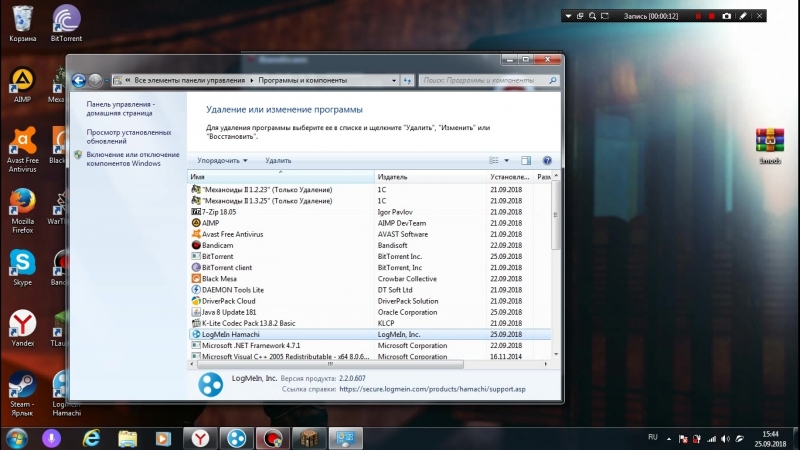Viewport: 800px width, 450px height.
Task: Switch to Minecraft block icon in taskbar
Action: (x=309, y=438)
